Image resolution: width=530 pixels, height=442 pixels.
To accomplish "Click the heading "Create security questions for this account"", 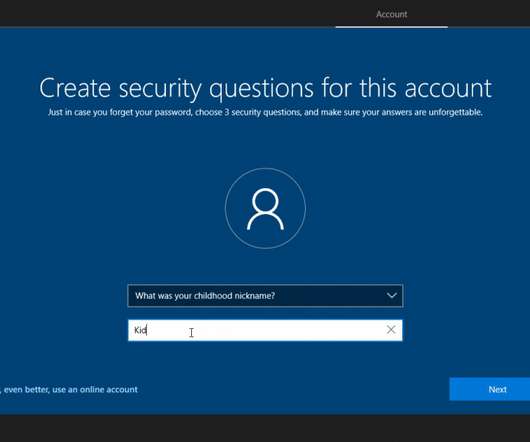I will point(265,88).
